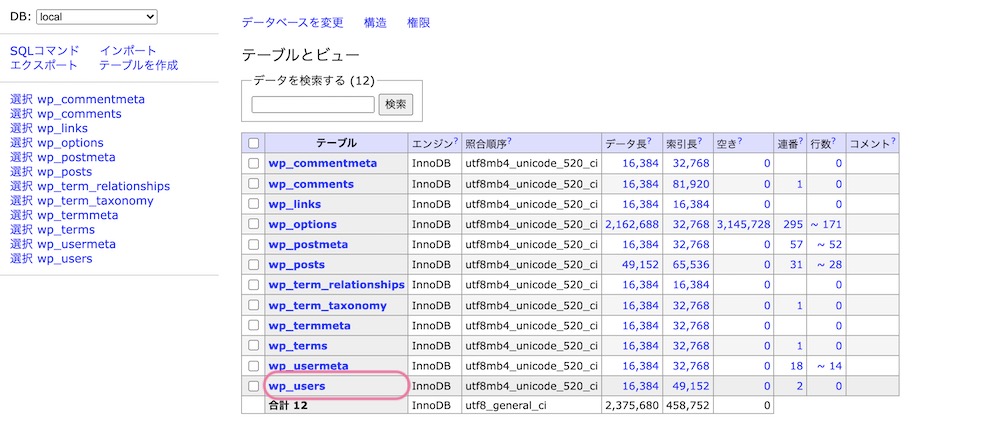
Task: Click the help question mark next to エンジン
Action: (x=455, y=140)
